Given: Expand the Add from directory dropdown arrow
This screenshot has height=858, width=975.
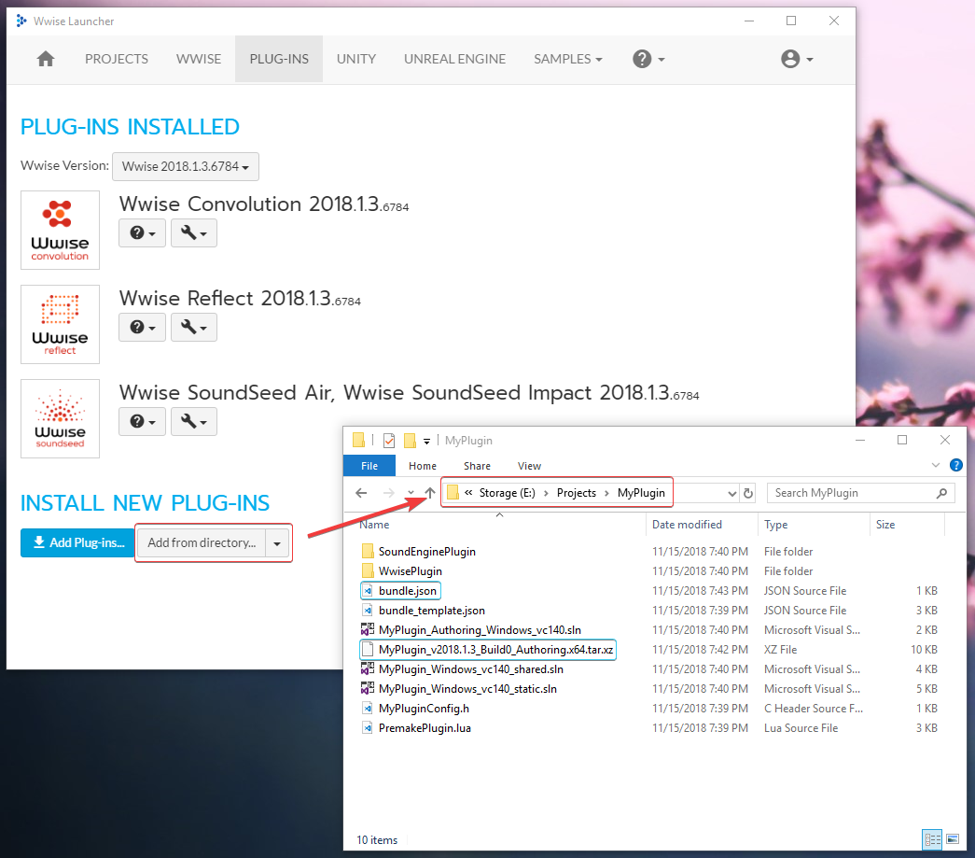Looking at the screenshot, I should point(277,543).
